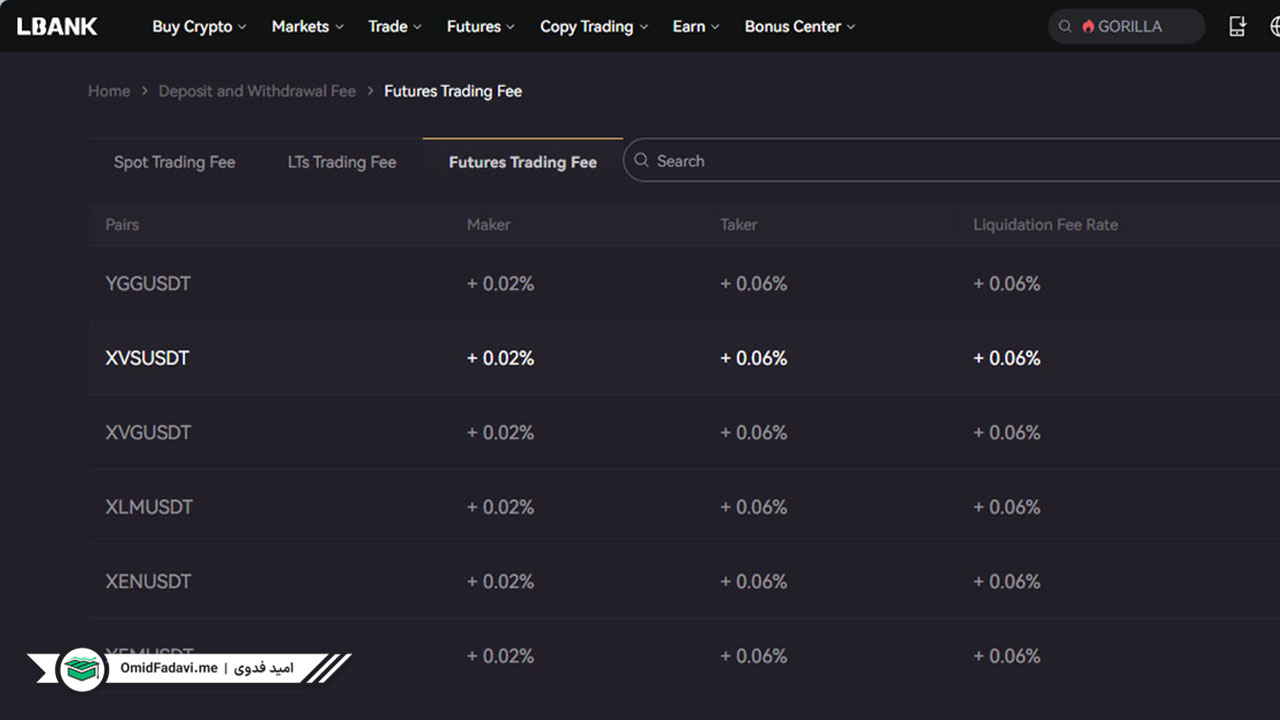The width and height of the screenshot is (1280, 720).
Task: Switch to the Spot Trading Fee tab
Action: [x=175, y=162]
